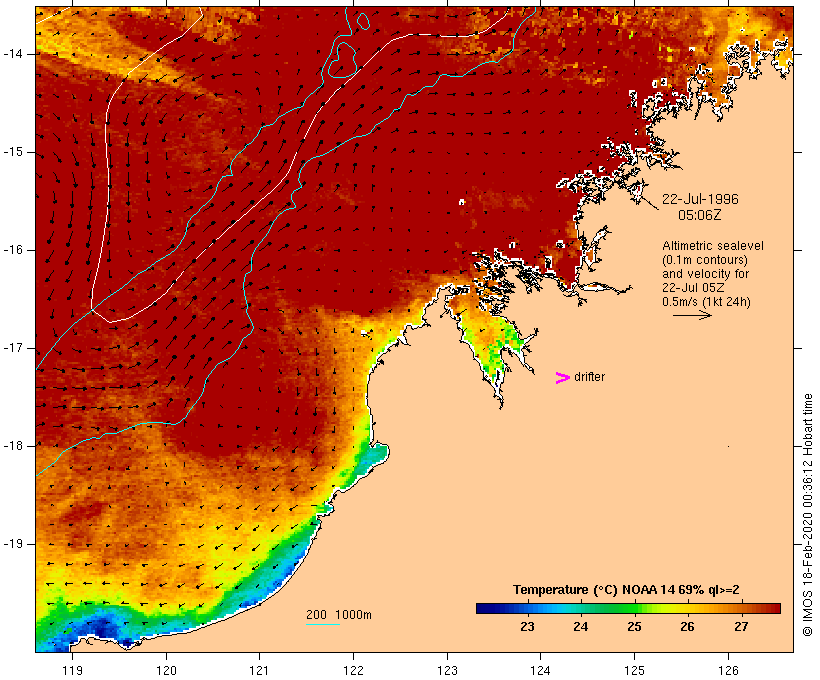Click the latitude axis label '-19'

click(13, 544)
